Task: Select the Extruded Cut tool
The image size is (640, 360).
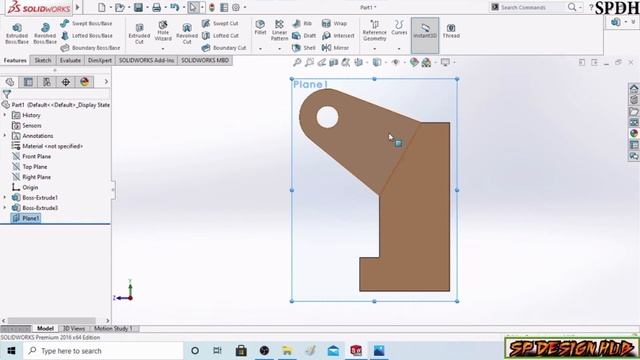Action: pyautogui.click(x=139, y=33)
